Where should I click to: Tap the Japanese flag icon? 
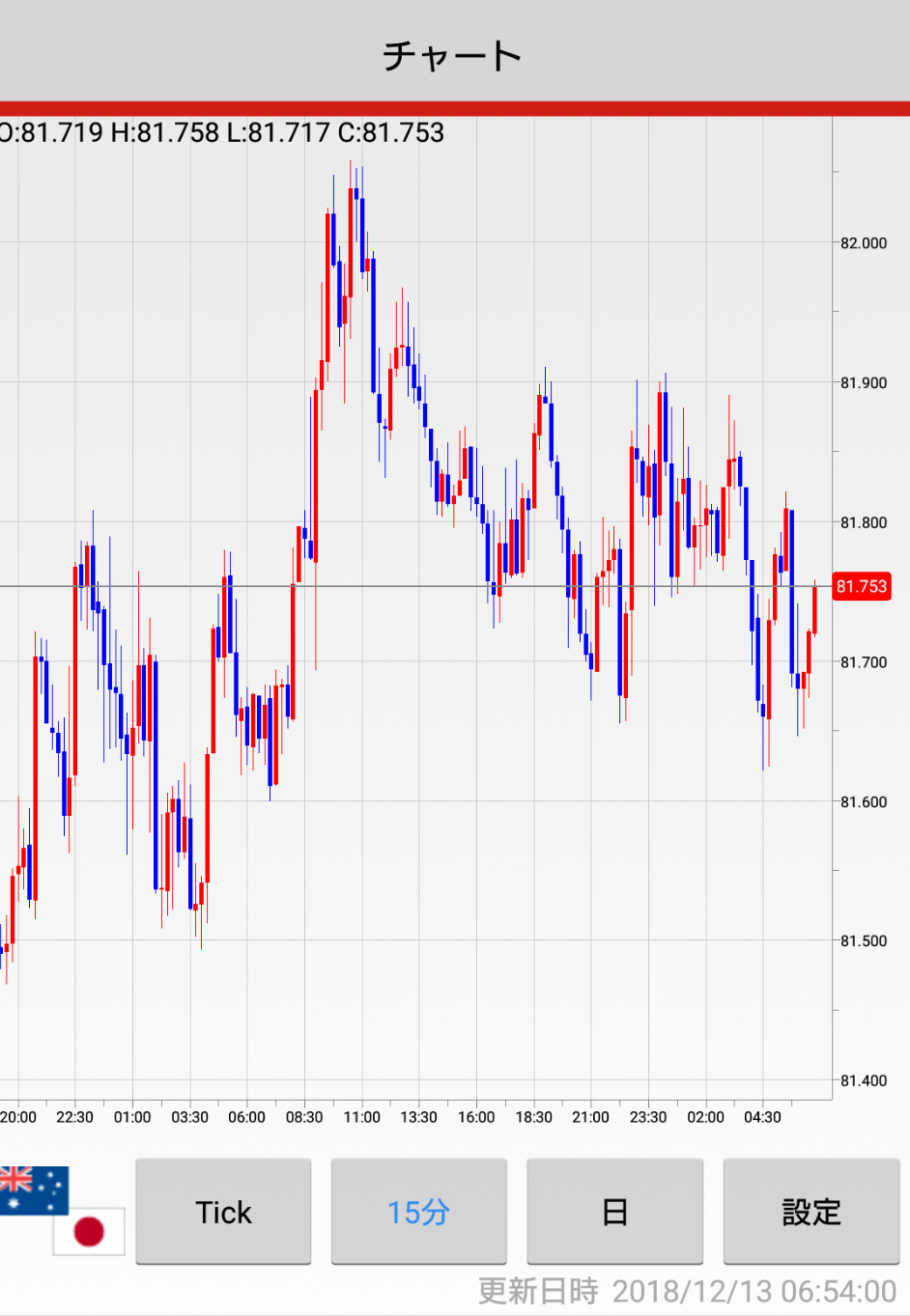point(89,1231)
